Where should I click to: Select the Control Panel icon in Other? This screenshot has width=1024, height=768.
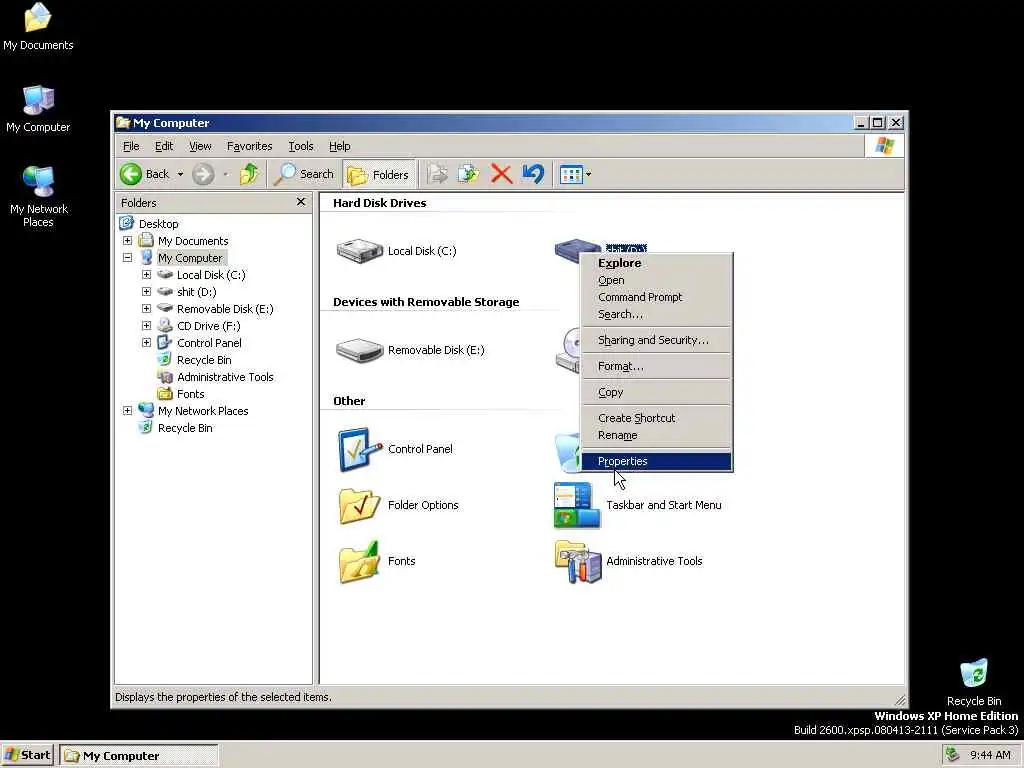pyautogui.click(x=360, y=449)
